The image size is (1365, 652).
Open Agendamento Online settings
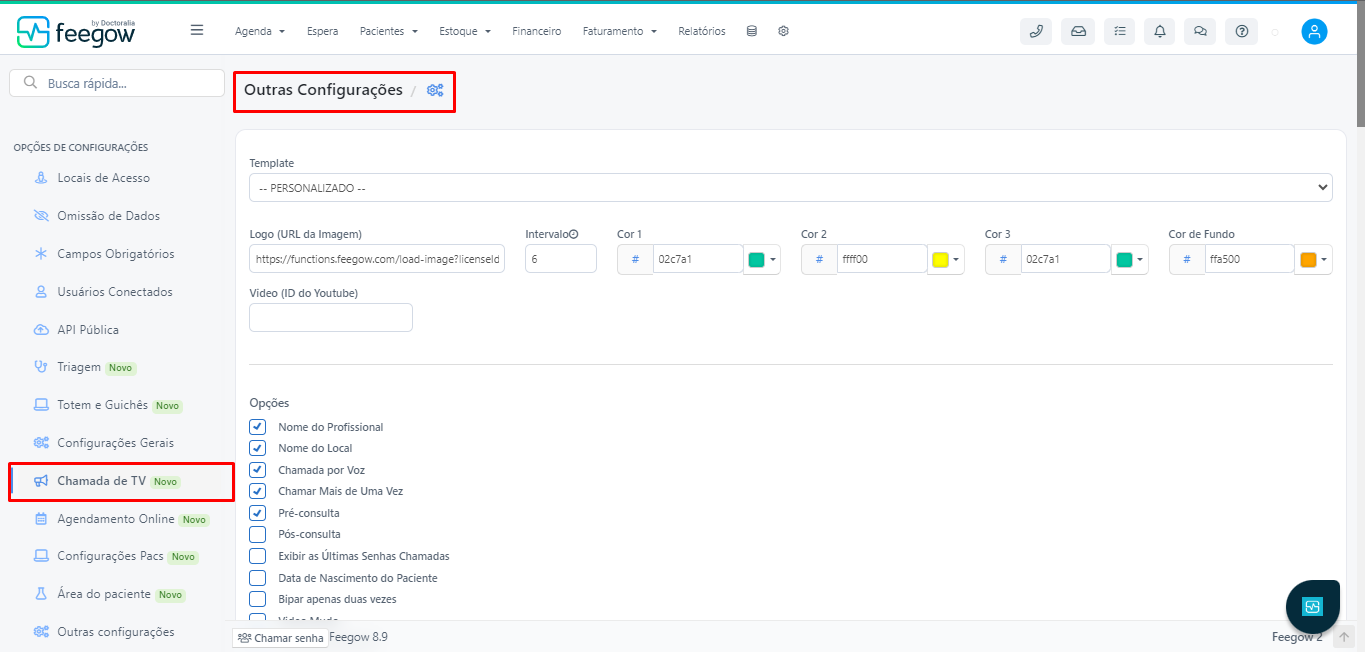(x=116, y=519)
